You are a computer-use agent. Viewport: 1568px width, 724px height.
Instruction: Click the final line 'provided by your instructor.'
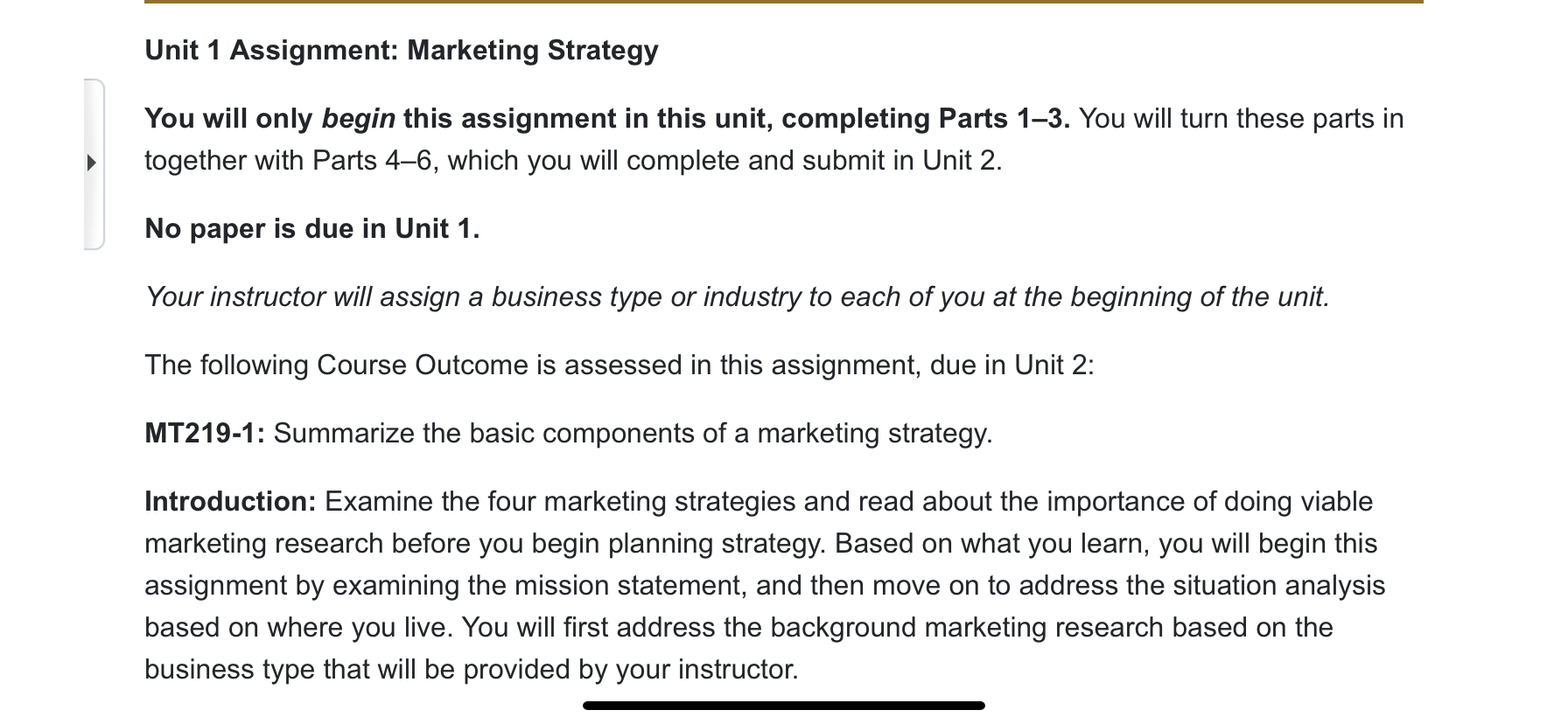(x=631, y=670)
